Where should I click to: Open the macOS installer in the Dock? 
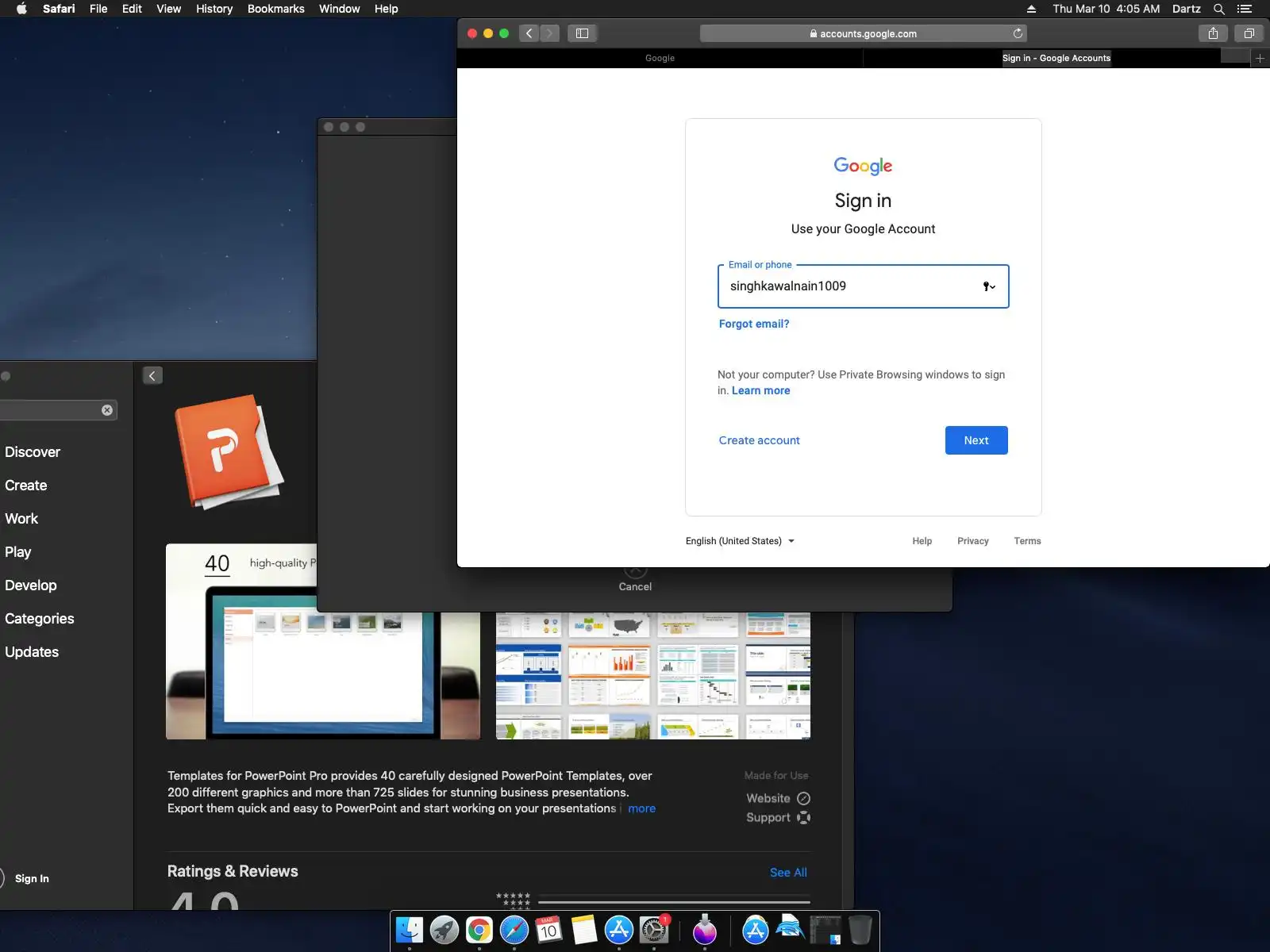pyautogui.click(x=705, y=930)
